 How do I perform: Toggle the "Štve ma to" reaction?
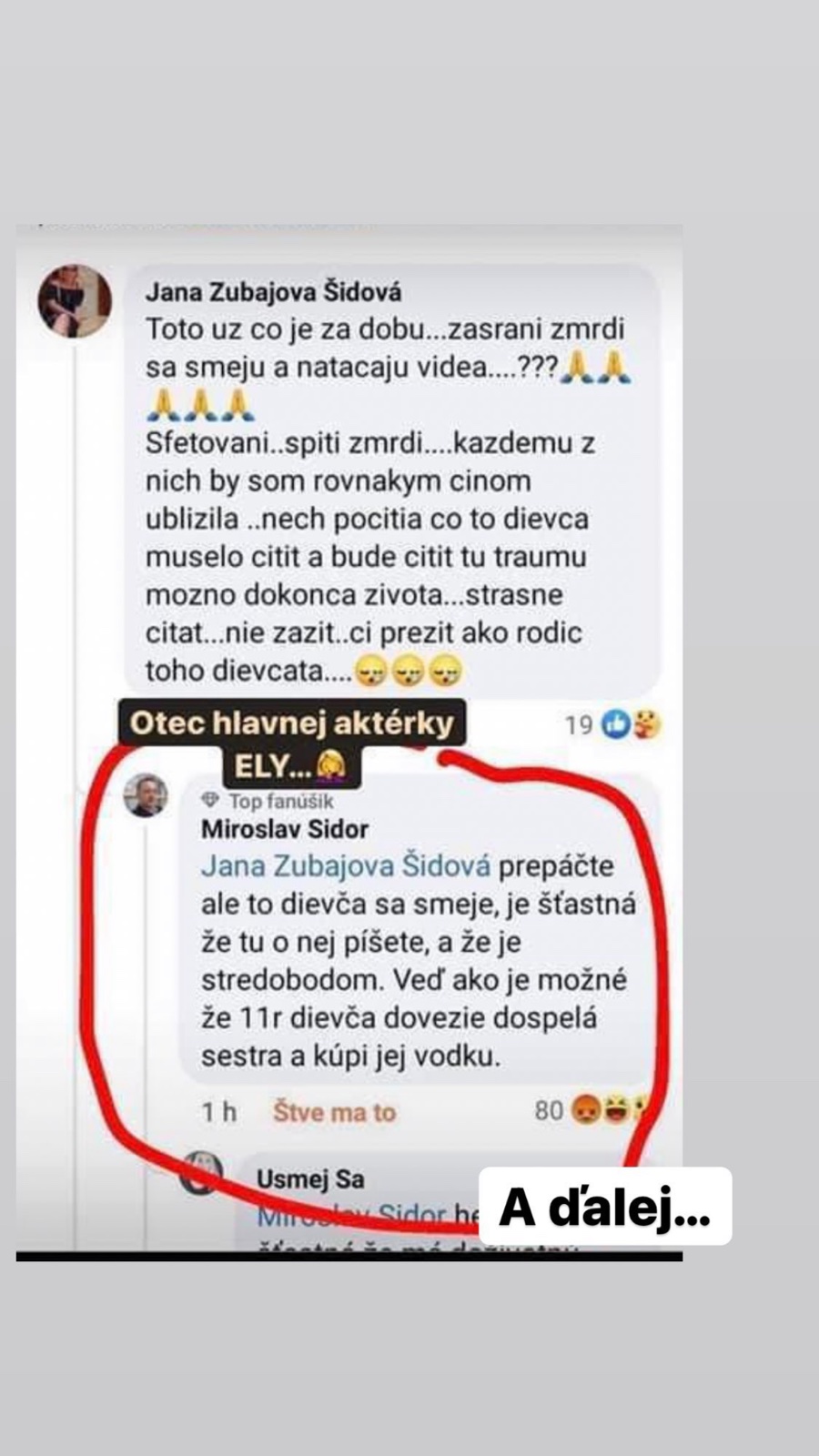tap(334, 1112)
